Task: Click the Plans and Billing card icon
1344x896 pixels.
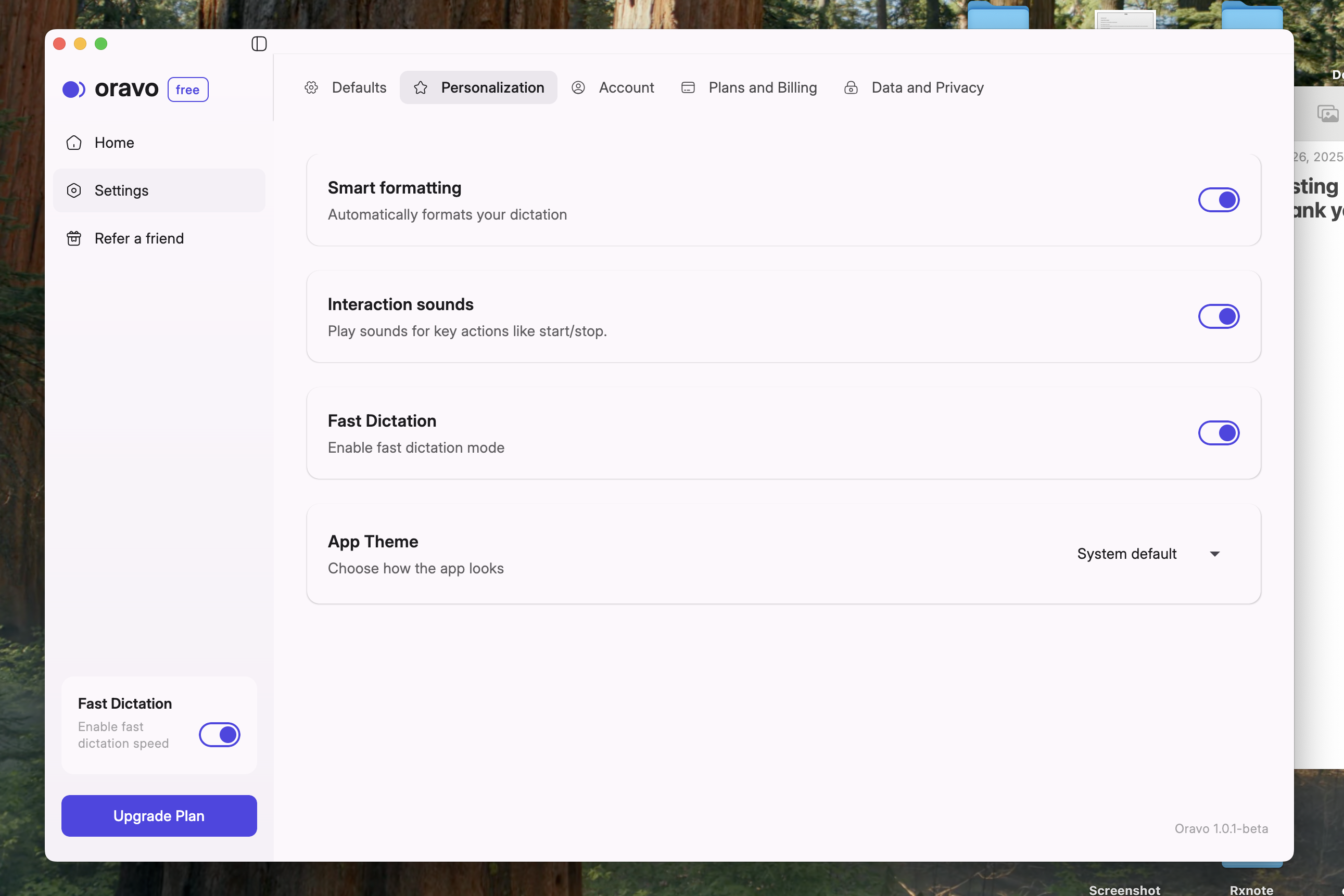Action: [688, 87]
